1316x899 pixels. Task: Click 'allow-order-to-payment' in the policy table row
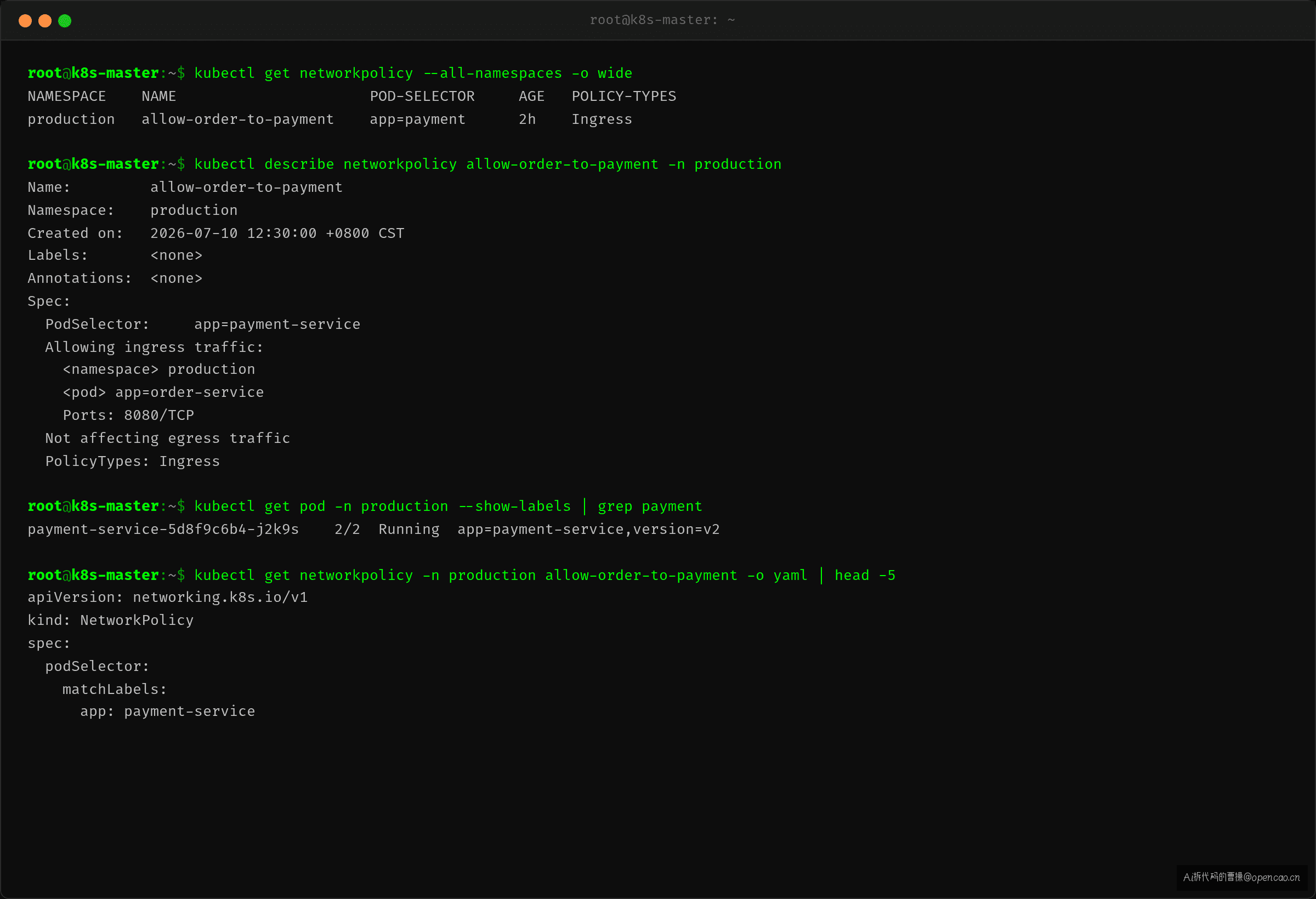tap(237, 120)
